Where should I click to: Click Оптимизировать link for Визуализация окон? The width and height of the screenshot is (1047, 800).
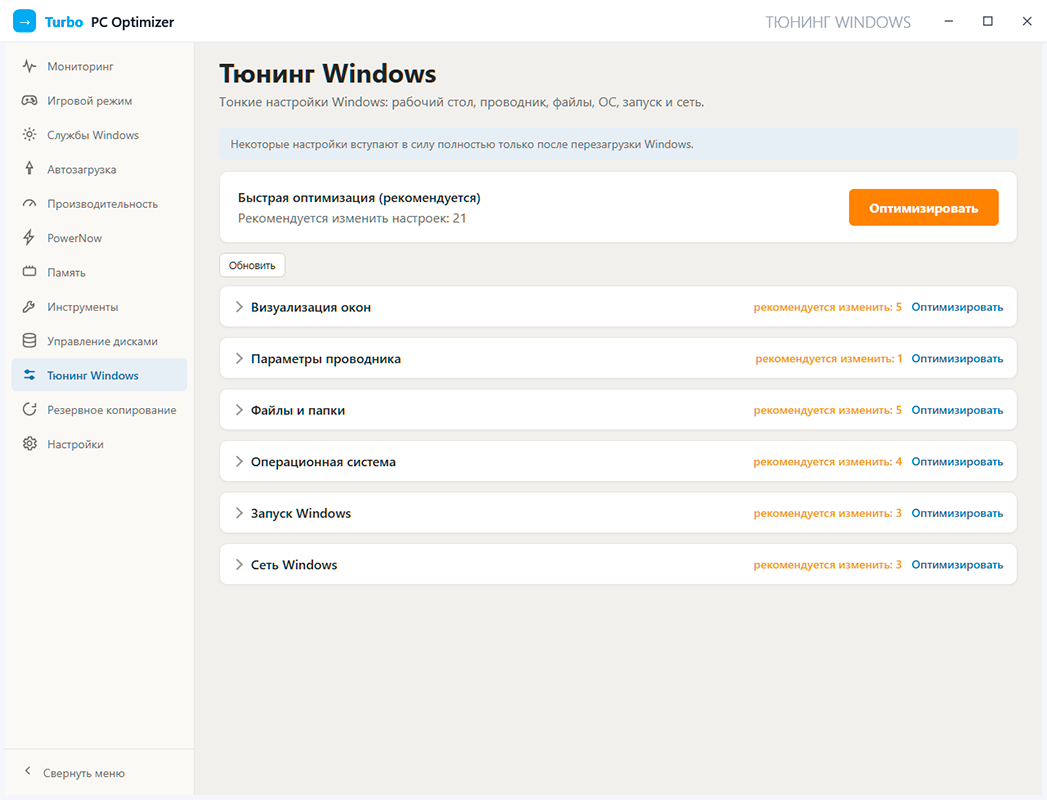pyautogui.click(x=957, y=307)
